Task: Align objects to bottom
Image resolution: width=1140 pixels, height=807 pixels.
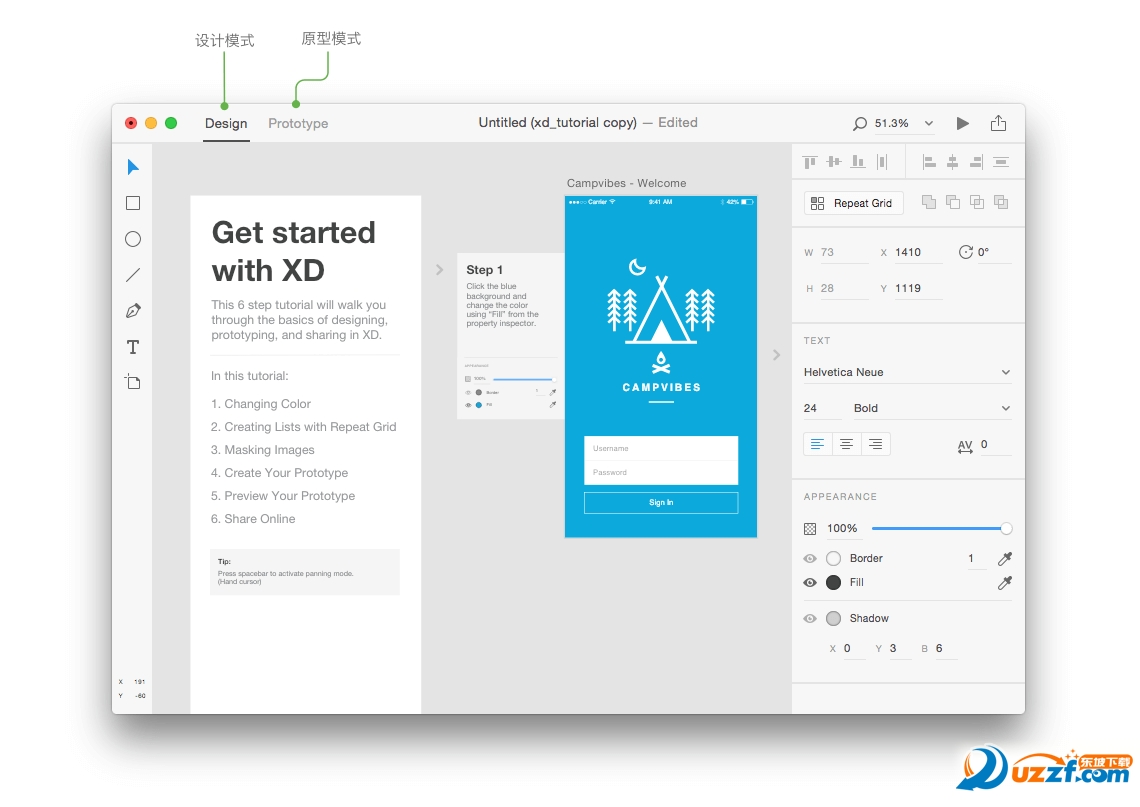Action: coord(858,162)
